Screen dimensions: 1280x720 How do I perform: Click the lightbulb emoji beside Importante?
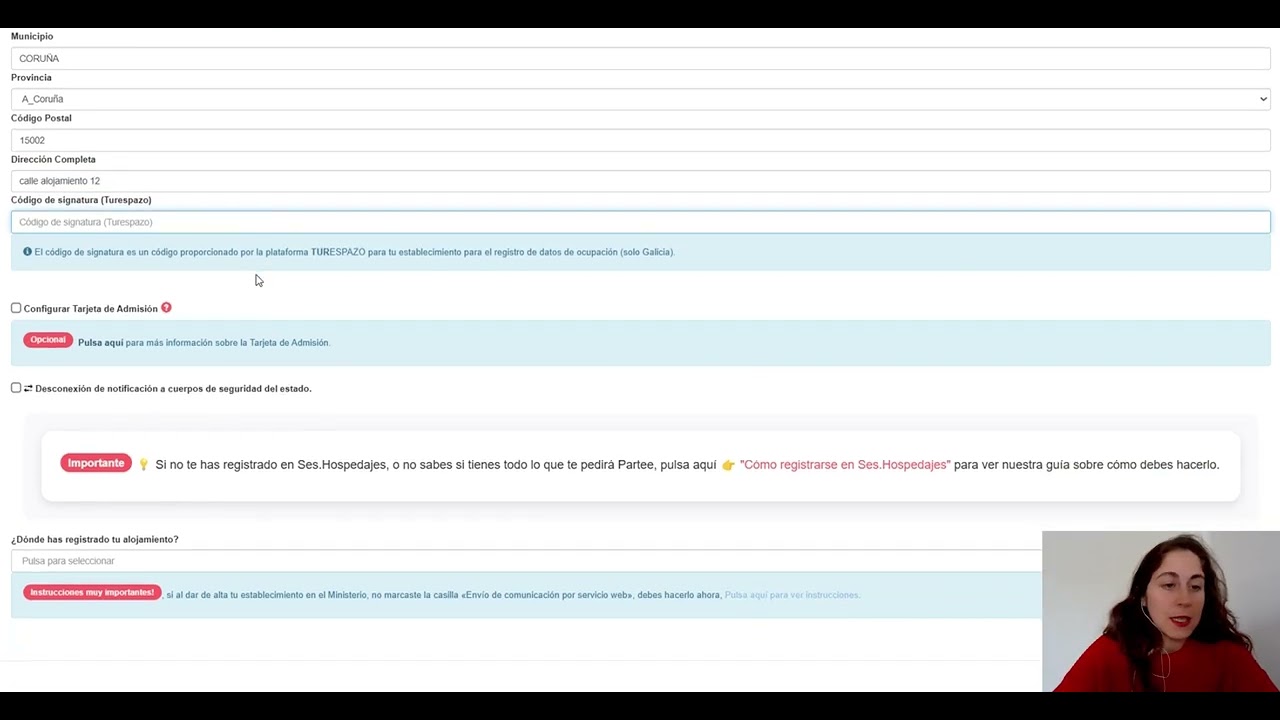143,465
